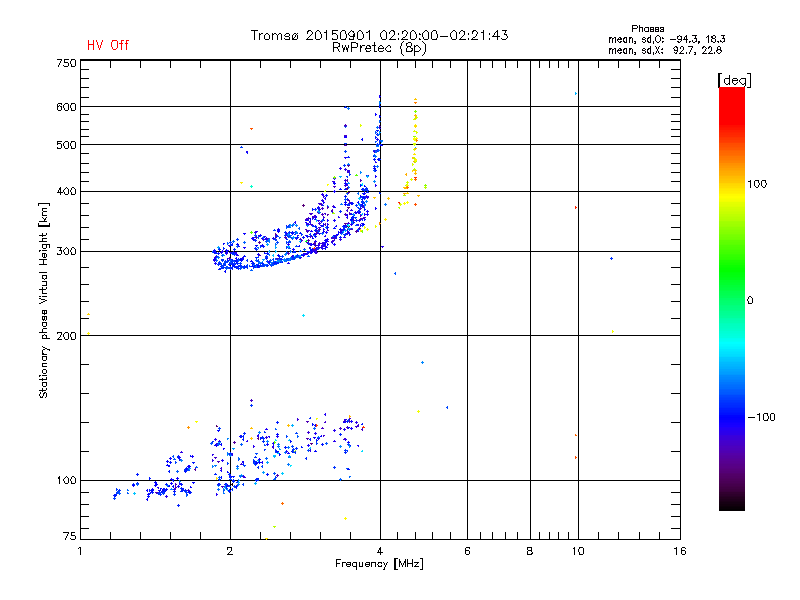Click the 'Frequency [MHz]' axis title

pos(379,564)
